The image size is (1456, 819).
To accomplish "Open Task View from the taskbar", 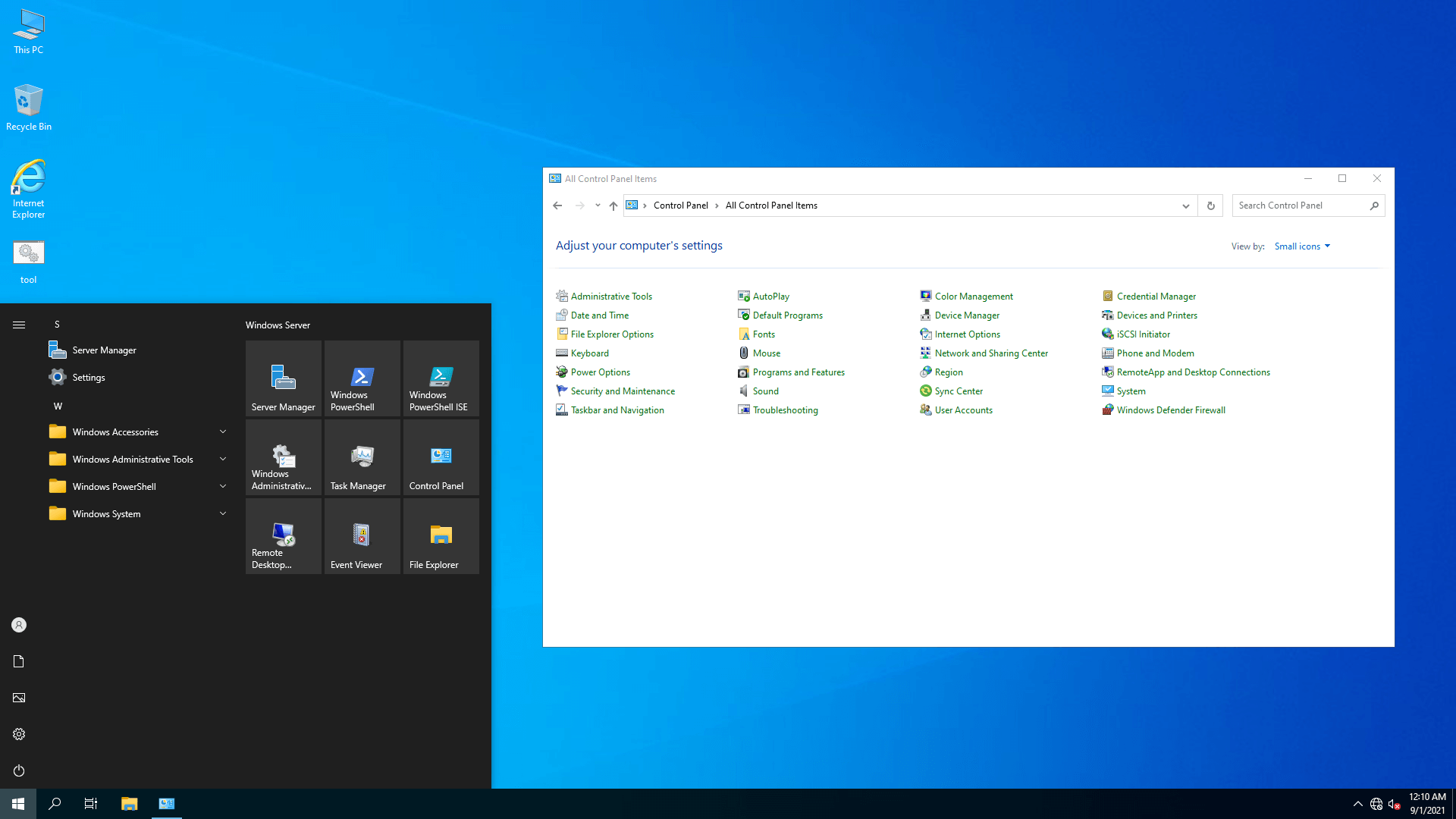I will point(91,804).
